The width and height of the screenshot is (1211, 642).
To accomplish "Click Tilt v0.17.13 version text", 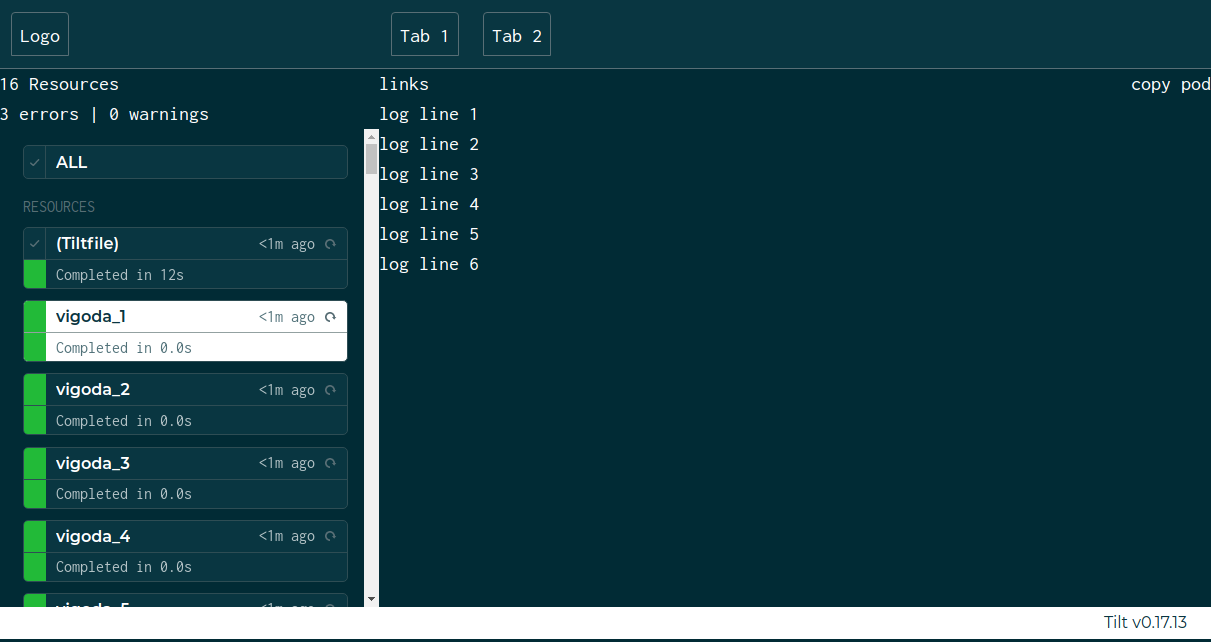I will pyautogui.click(x=1145, y=622).
